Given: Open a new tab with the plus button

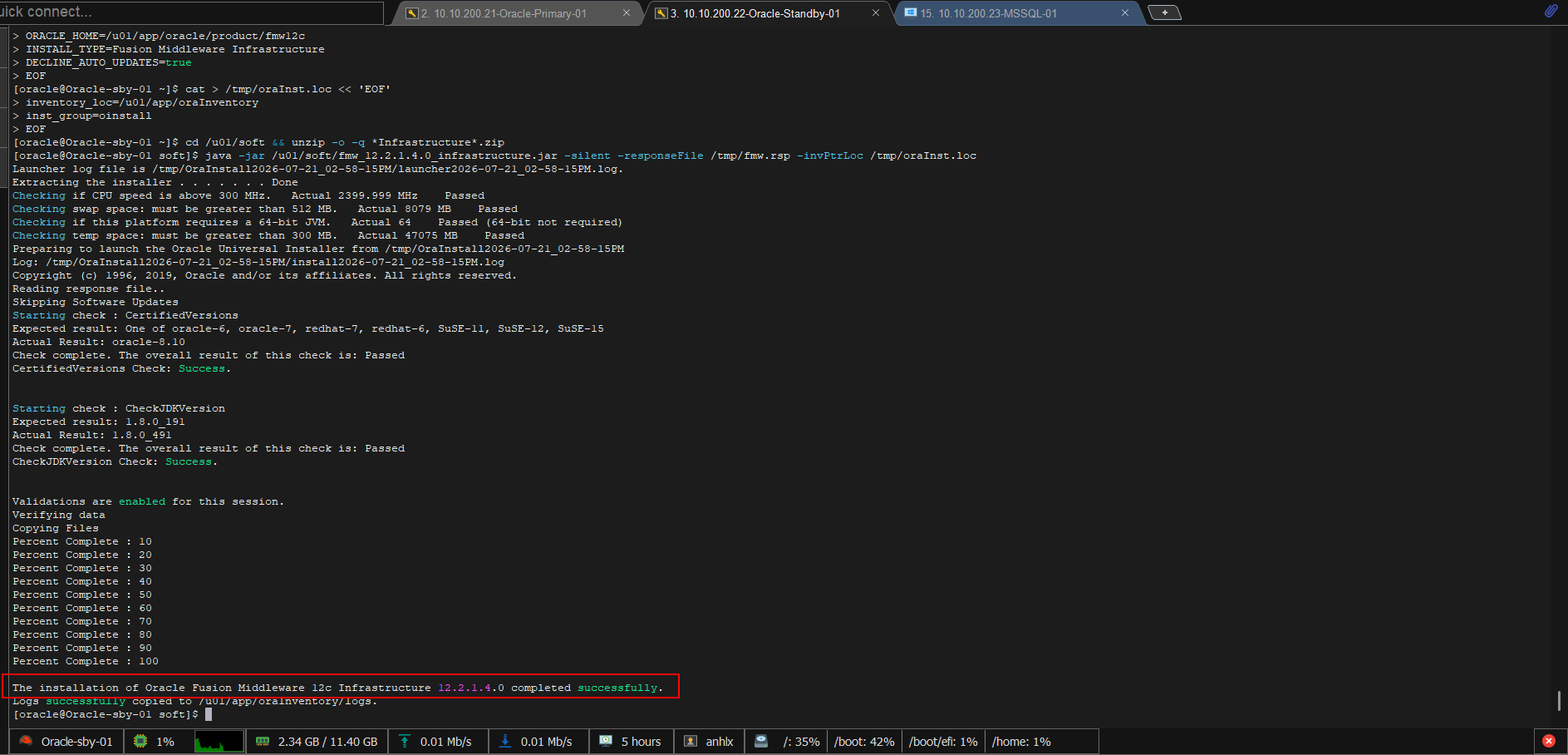Looking at the screenshot, I should point(1164,12).
